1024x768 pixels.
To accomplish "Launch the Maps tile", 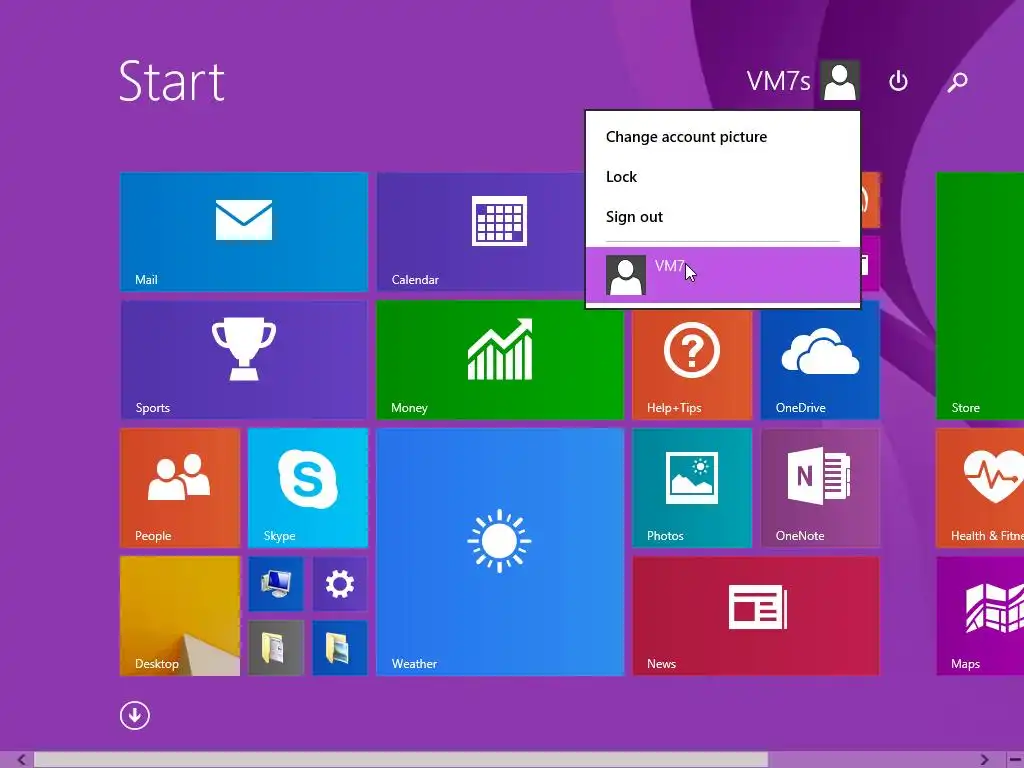I will [x=980, y=615].
